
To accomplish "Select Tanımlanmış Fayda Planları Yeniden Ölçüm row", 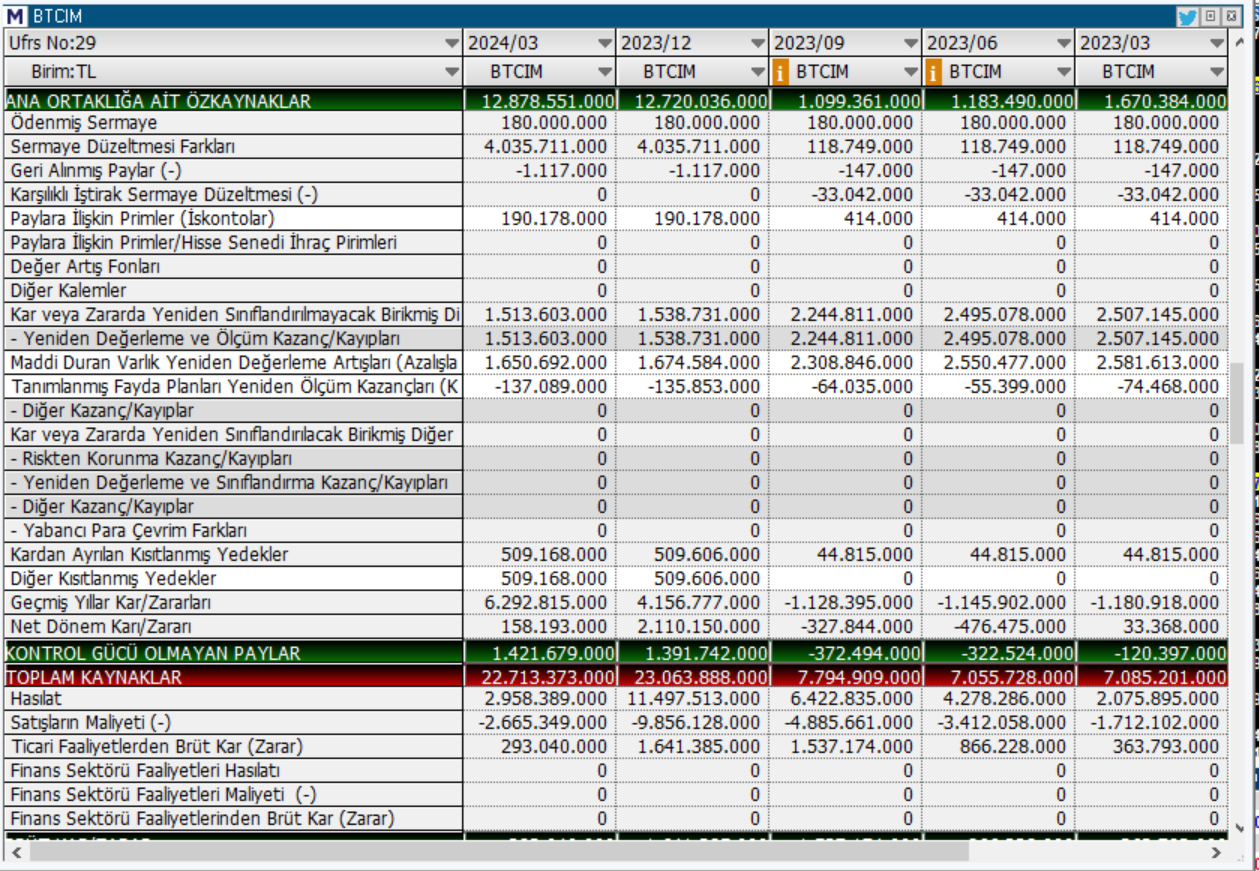I will pos(234,387).
